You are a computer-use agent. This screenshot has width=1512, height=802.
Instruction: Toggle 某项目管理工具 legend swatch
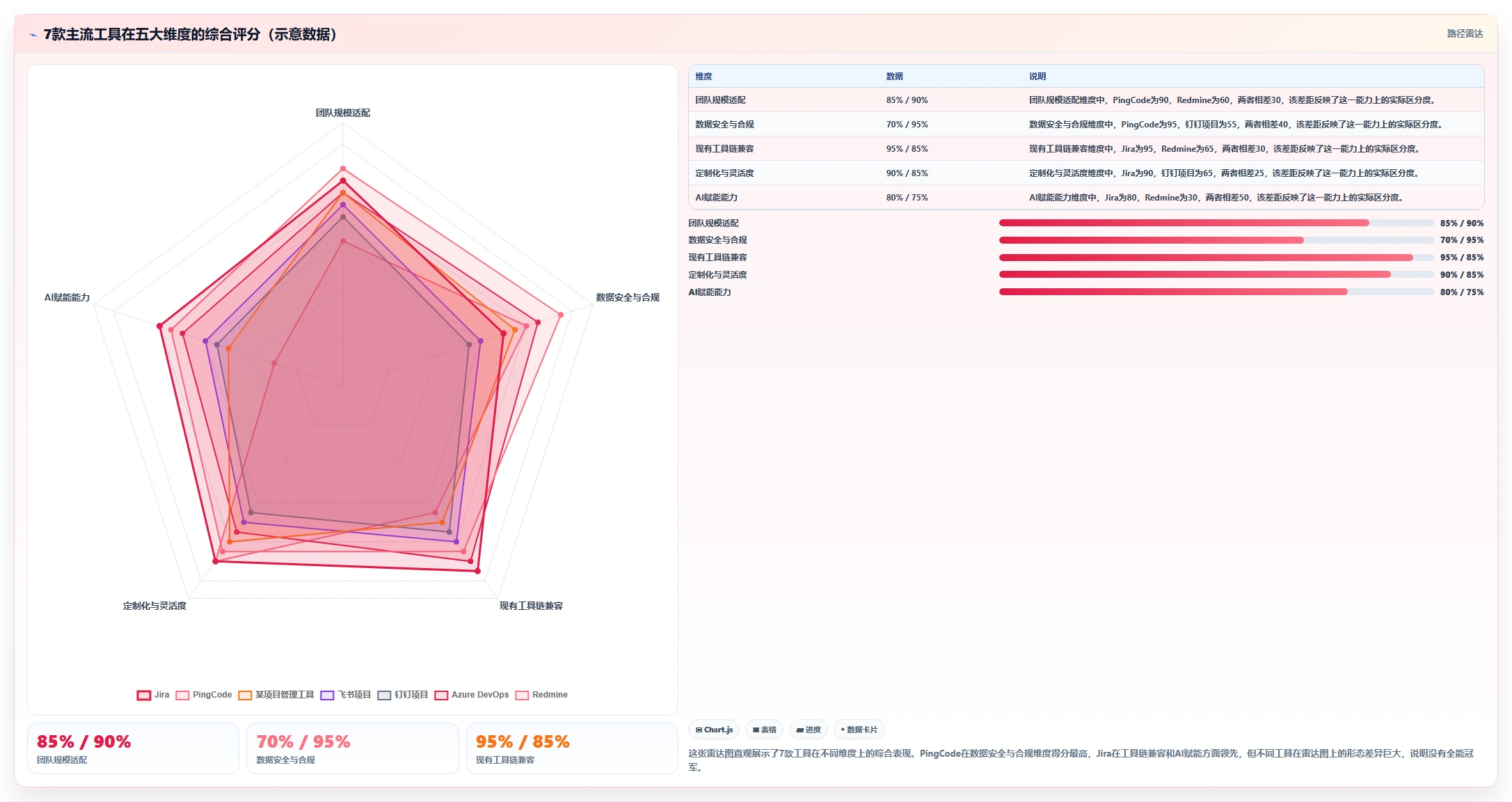point(245,695)
